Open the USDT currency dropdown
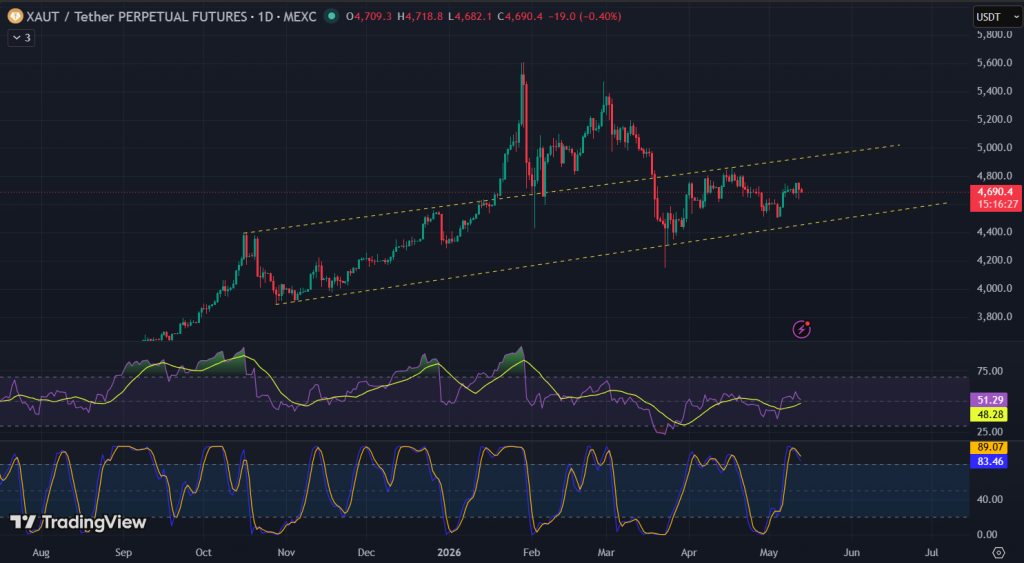Viewport: 1024px width, 563px height. point(997,16)
